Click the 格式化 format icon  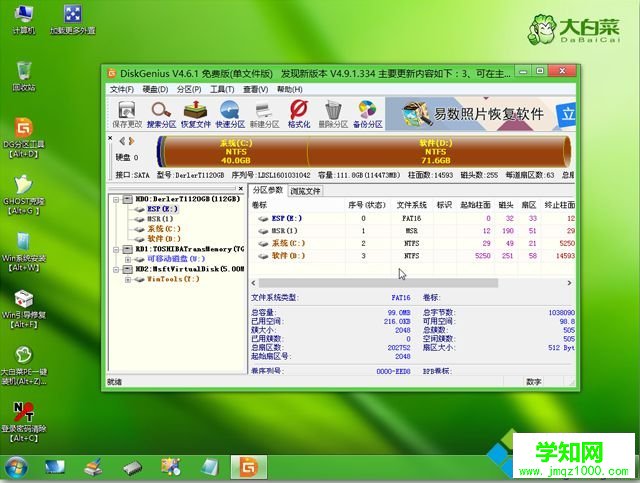299,114
